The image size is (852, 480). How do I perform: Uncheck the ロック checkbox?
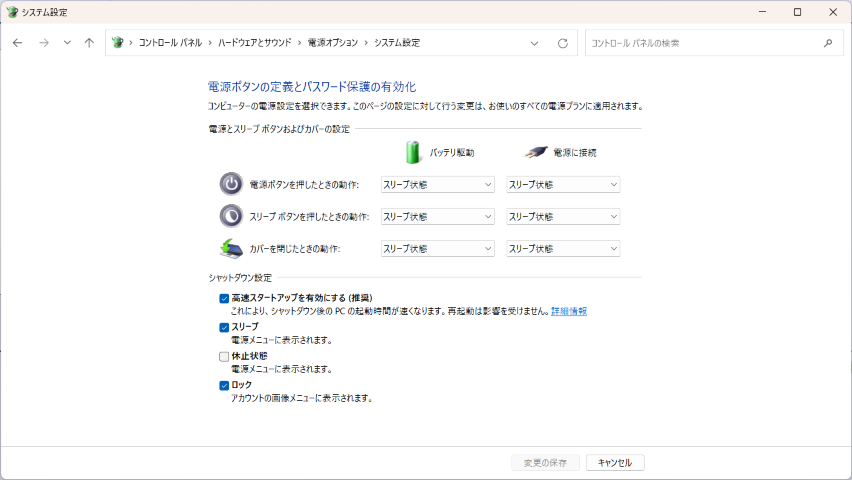224,385
